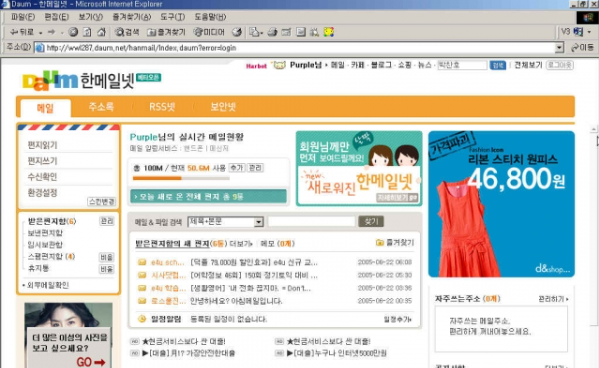599x368 pixels.
Task: Open the 편집(E) menu
Action: (57, 17)
